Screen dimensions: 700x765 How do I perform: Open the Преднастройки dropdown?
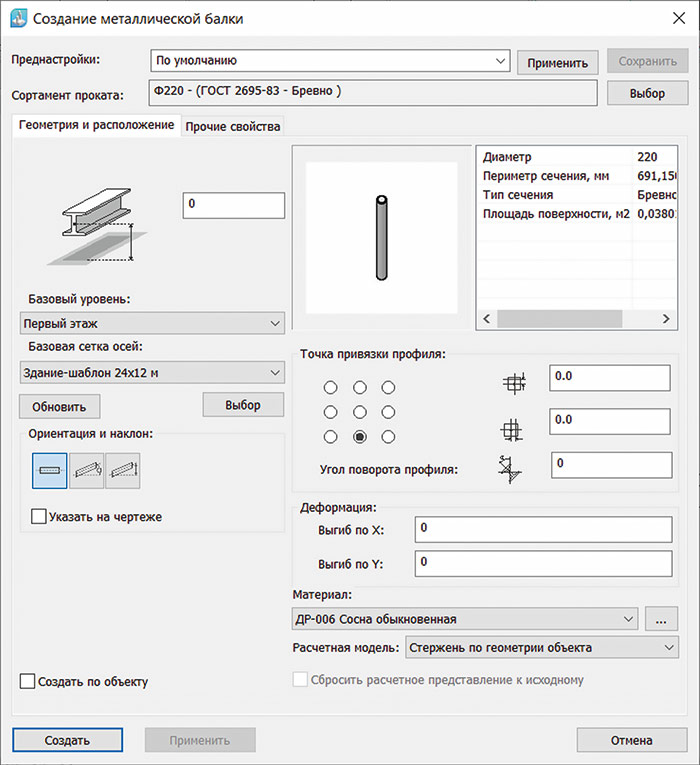pyautogui.click(x=330, y=61)
